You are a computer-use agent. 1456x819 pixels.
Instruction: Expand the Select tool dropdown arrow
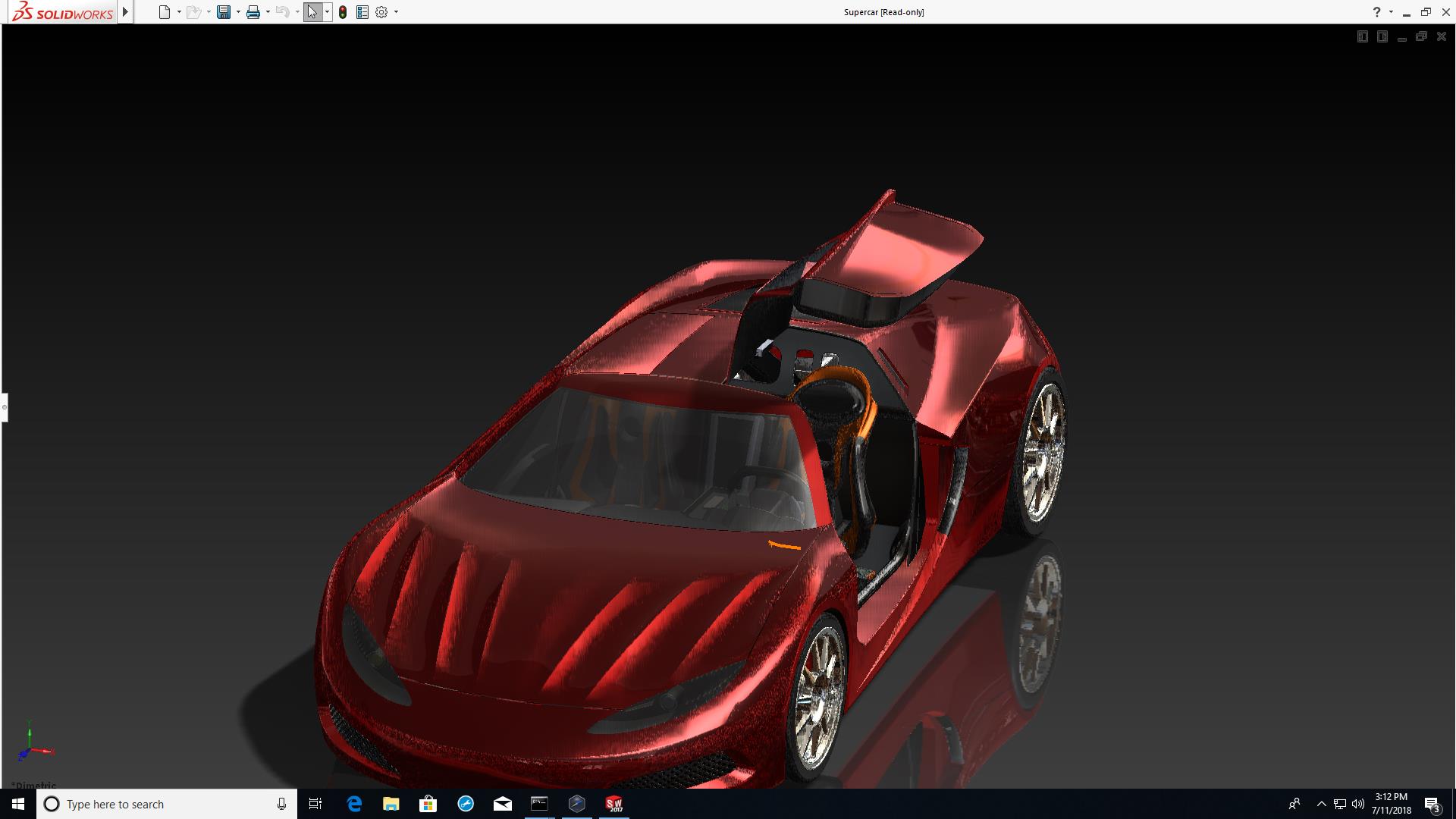327,12
